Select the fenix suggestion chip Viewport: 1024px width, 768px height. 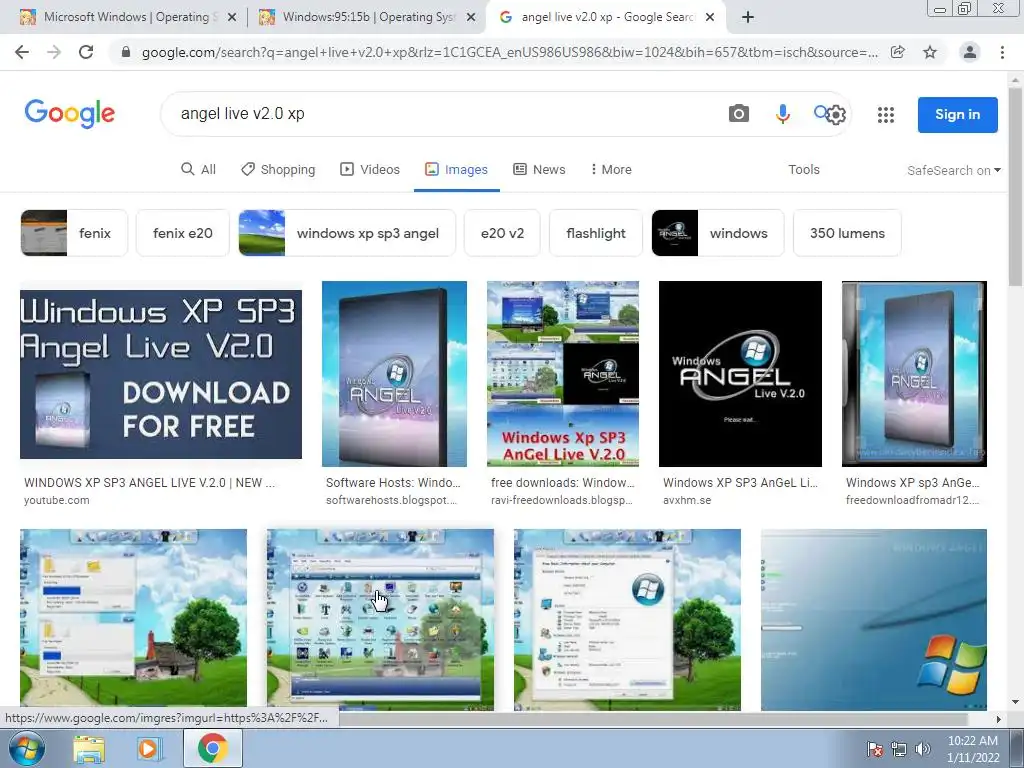click(x=74, y=233)
